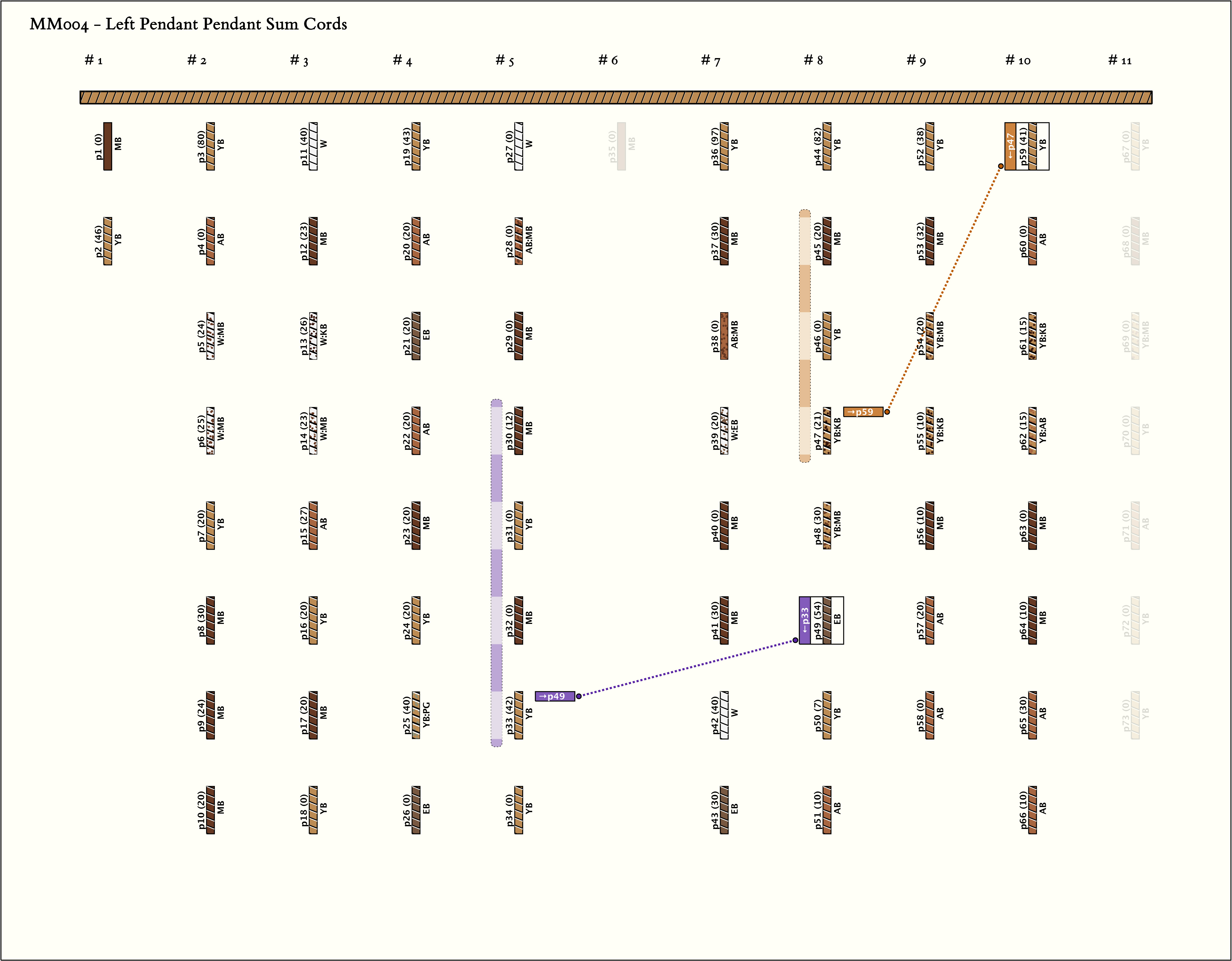This screenshot has width=1232, height=961.
Task: Select the p38 AB:MB speckled cord icon
Action: coord(724,336)
